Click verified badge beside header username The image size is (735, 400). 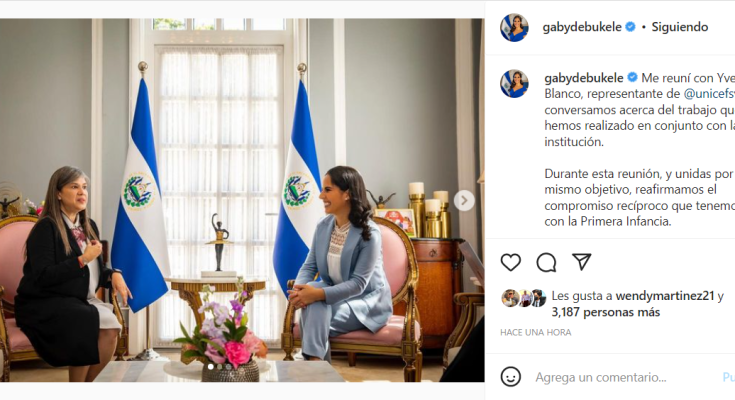(630, 27)
